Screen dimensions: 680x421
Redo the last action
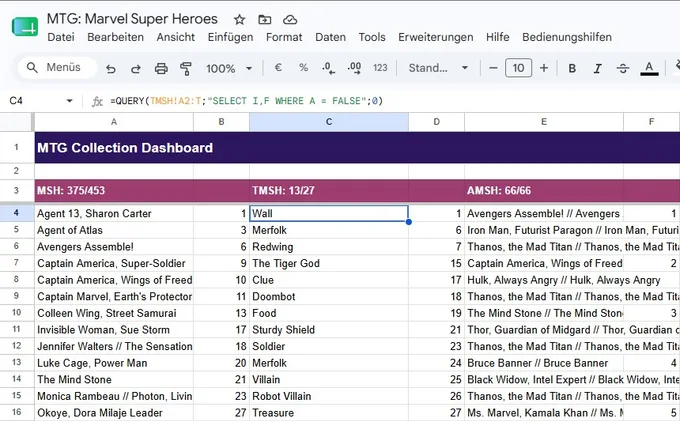[136, 68]
